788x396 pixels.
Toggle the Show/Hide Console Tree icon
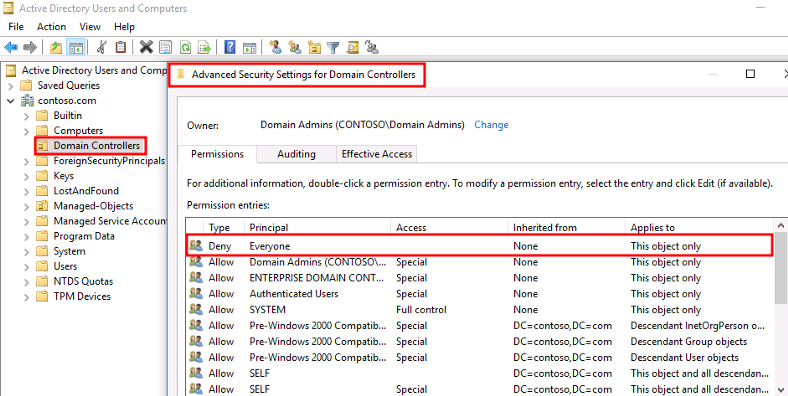[75, 48]
